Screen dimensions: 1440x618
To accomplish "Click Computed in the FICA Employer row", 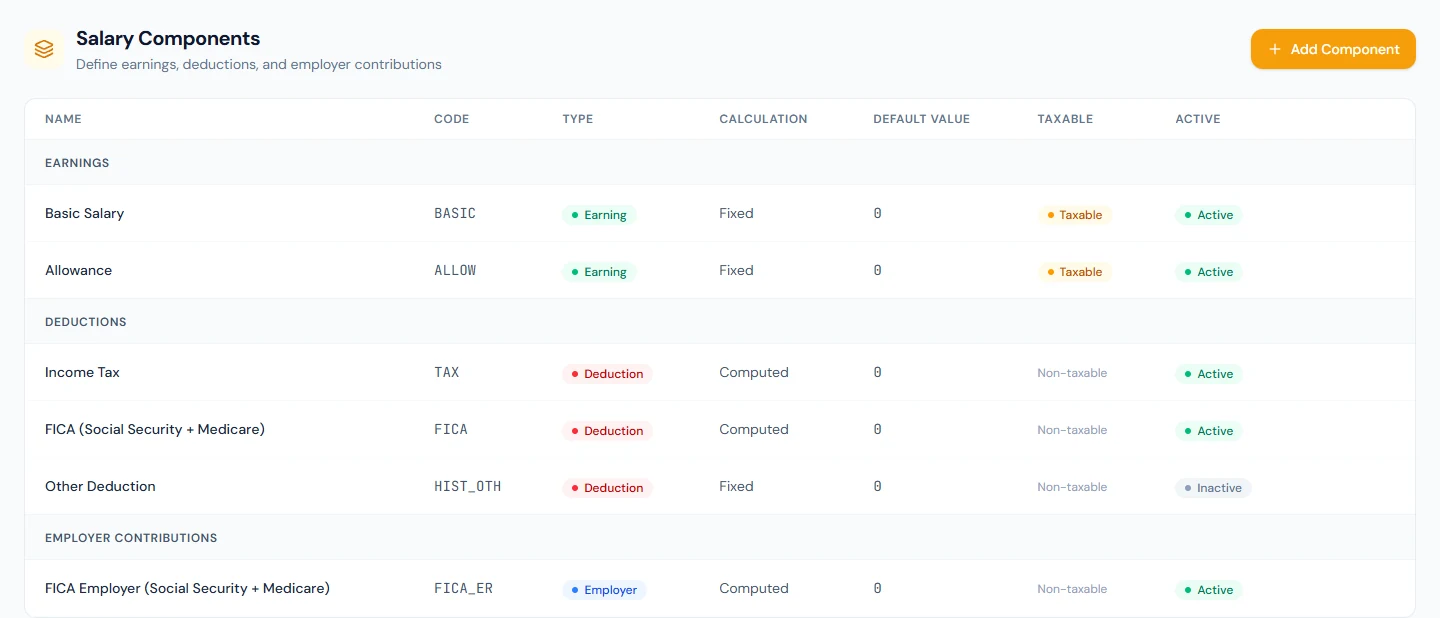I will point(754,588).
